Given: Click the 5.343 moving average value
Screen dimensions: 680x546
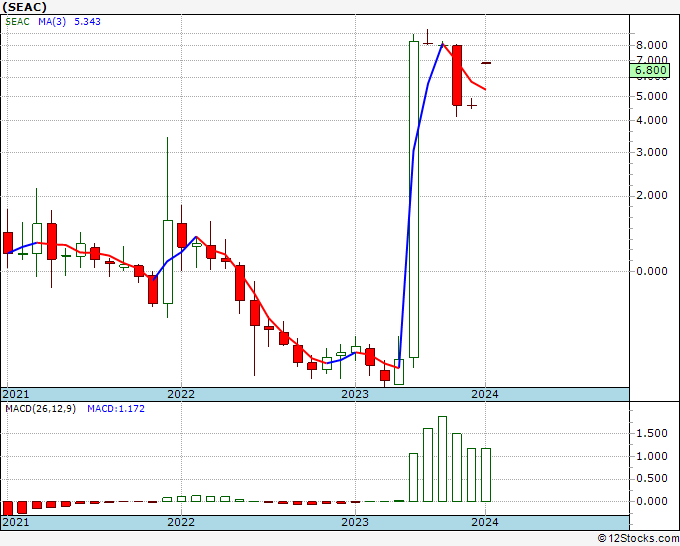Looking at the screenshot, I should pos(87,22).
